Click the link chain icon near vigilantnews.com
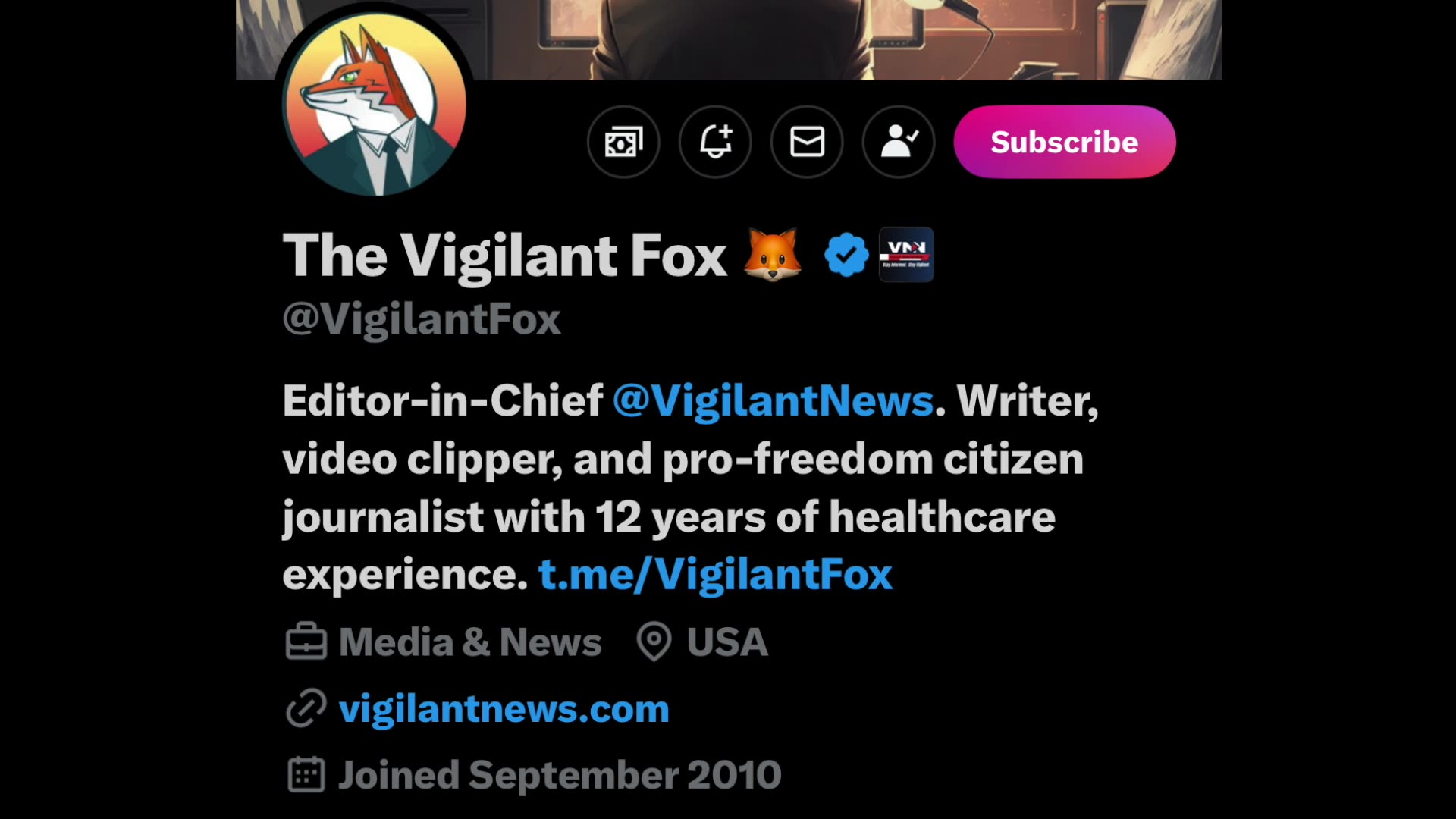This screenshot has height=819, width=1456. coord(305,710)
